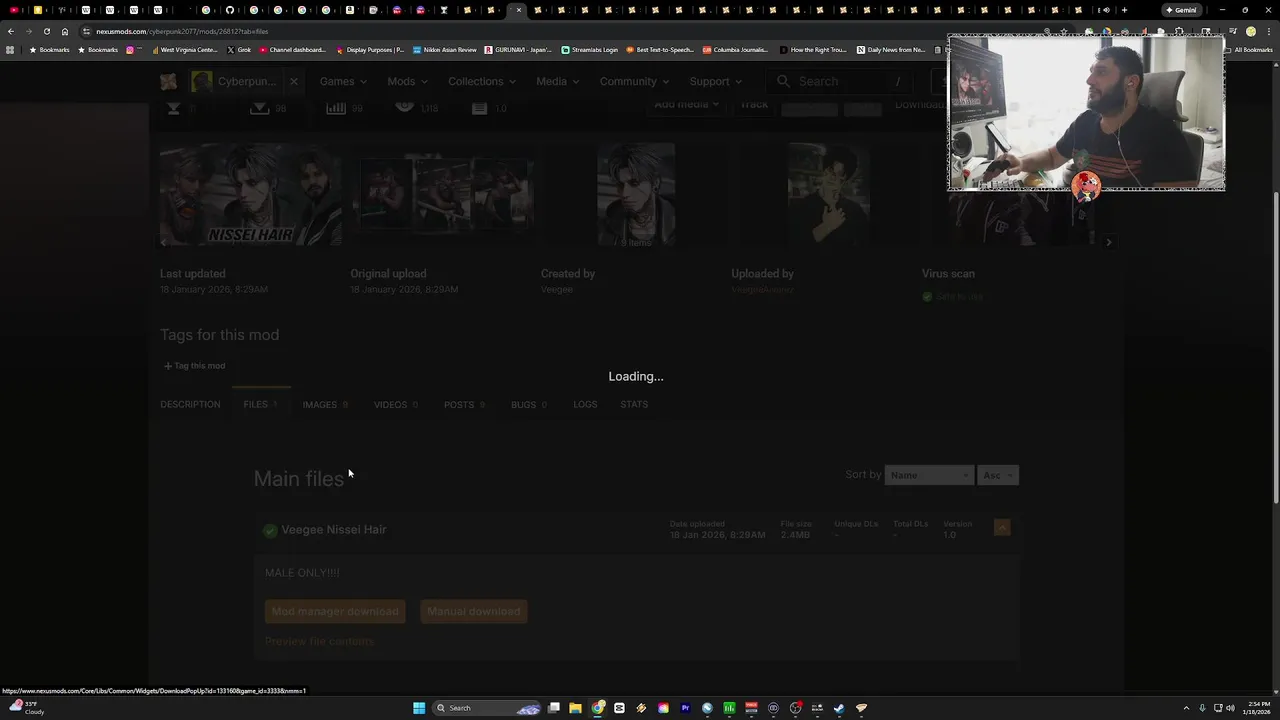Viewport: 1280px width, 720px height.
Task: Switch to the DESCRIPTION tab
Action: 190,404
